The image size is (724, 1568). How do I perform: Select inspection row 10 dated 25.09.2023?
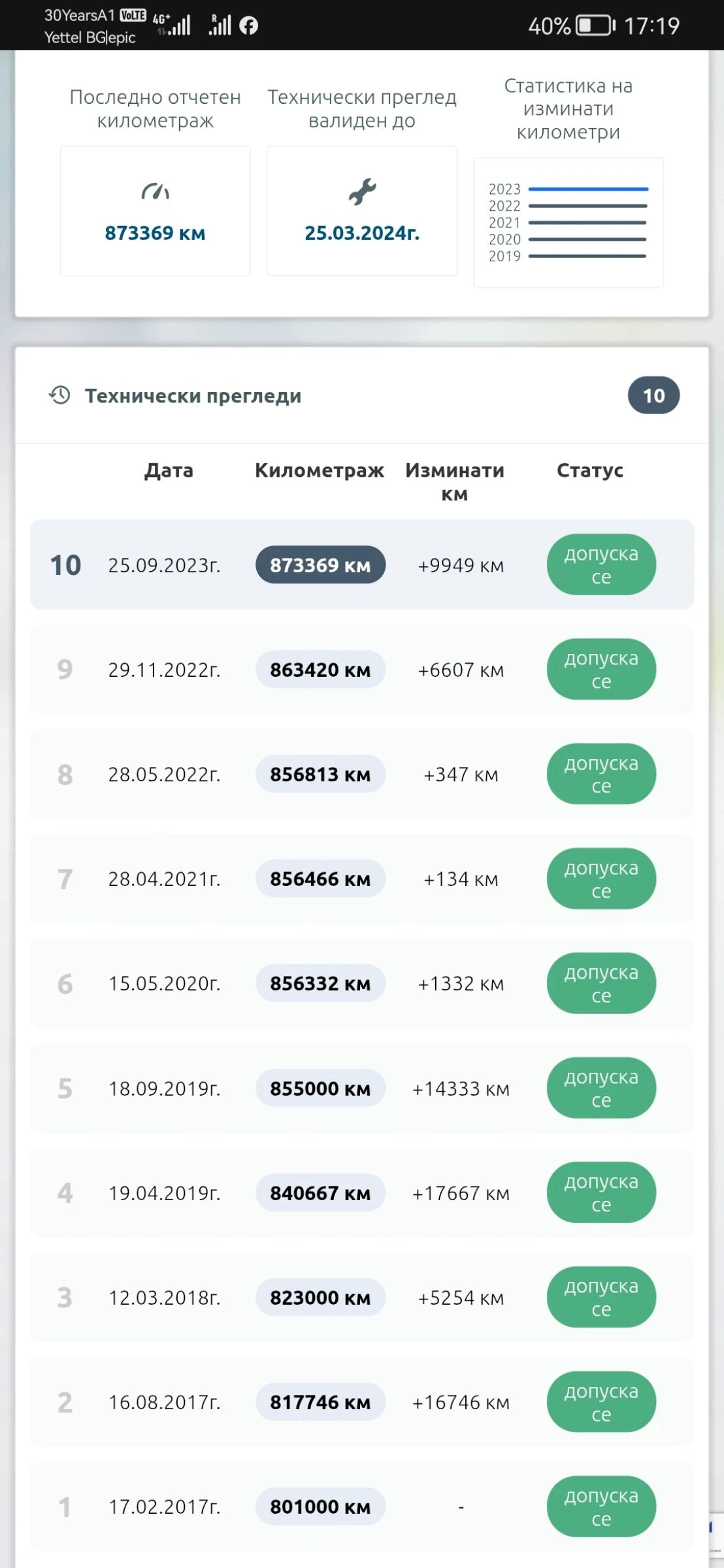[361, 564]
